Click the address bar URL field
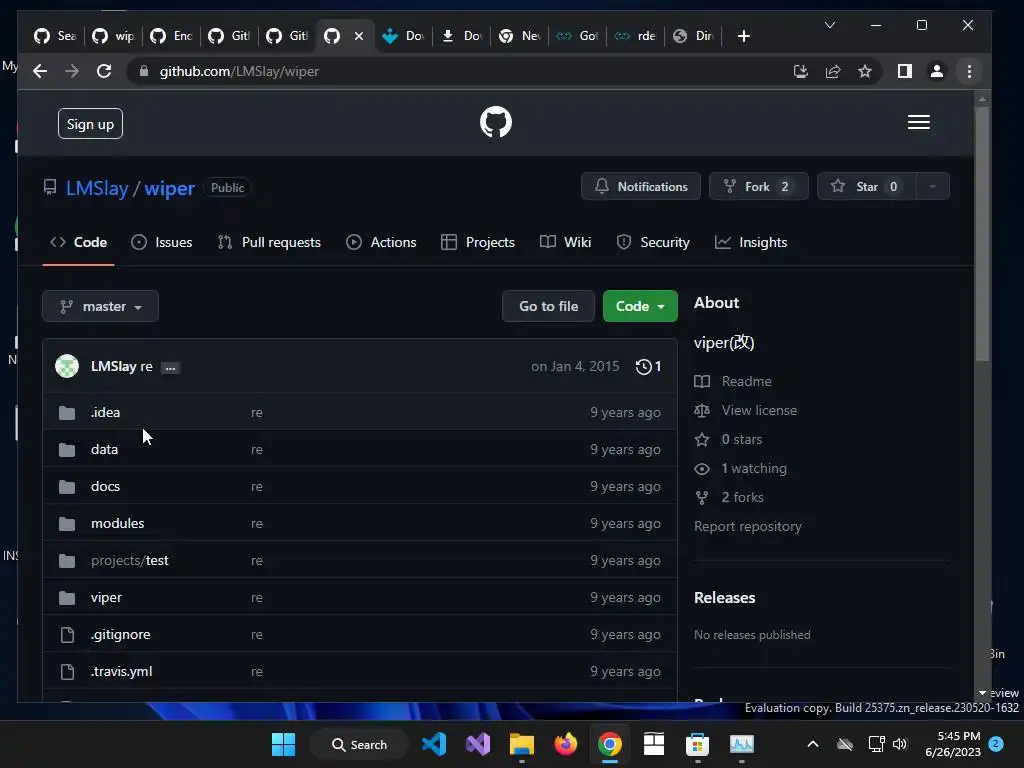This screenshot has height=768, width=1024. [x=457, y=71]
